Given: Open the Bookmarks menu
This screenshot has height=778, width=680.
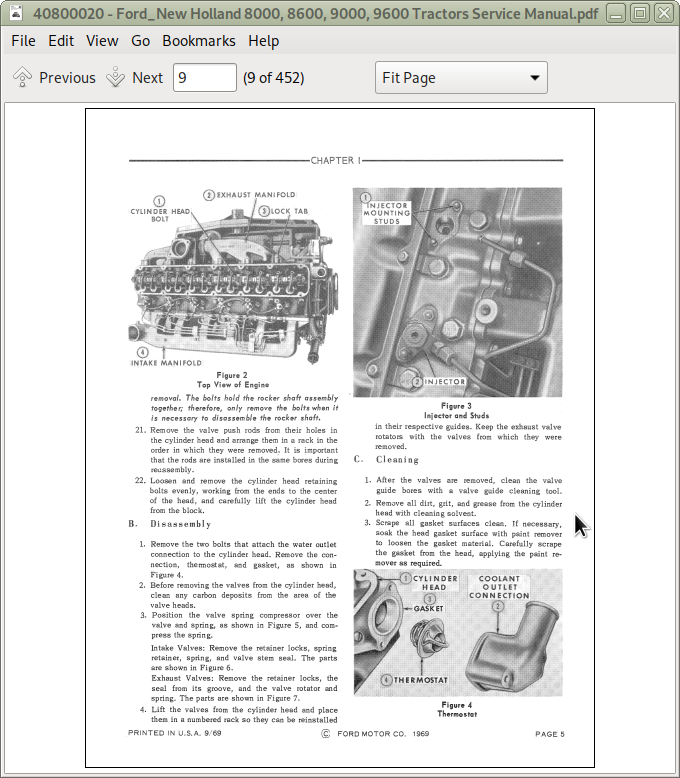Looking at the screenshot, I should 199,41.
